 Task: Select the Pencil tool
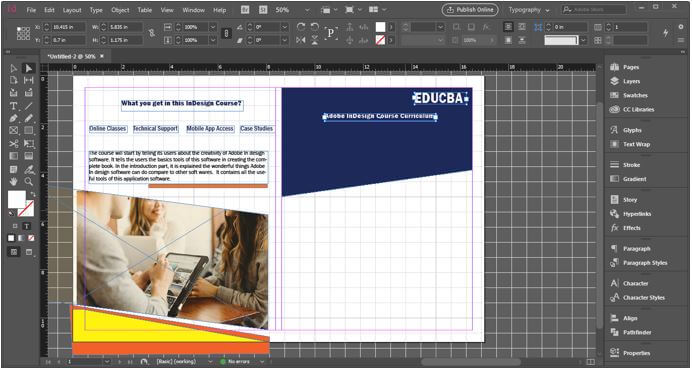(x=29, y=118)
